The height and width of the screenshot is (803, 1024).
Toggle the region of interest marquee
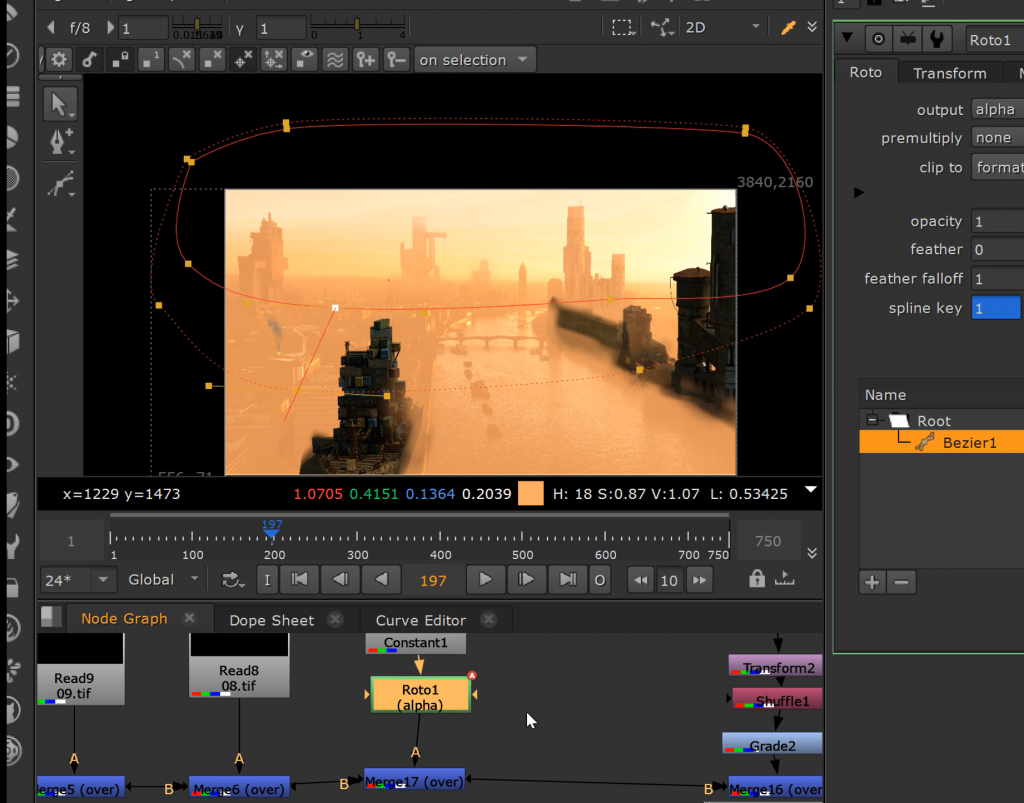621,28
